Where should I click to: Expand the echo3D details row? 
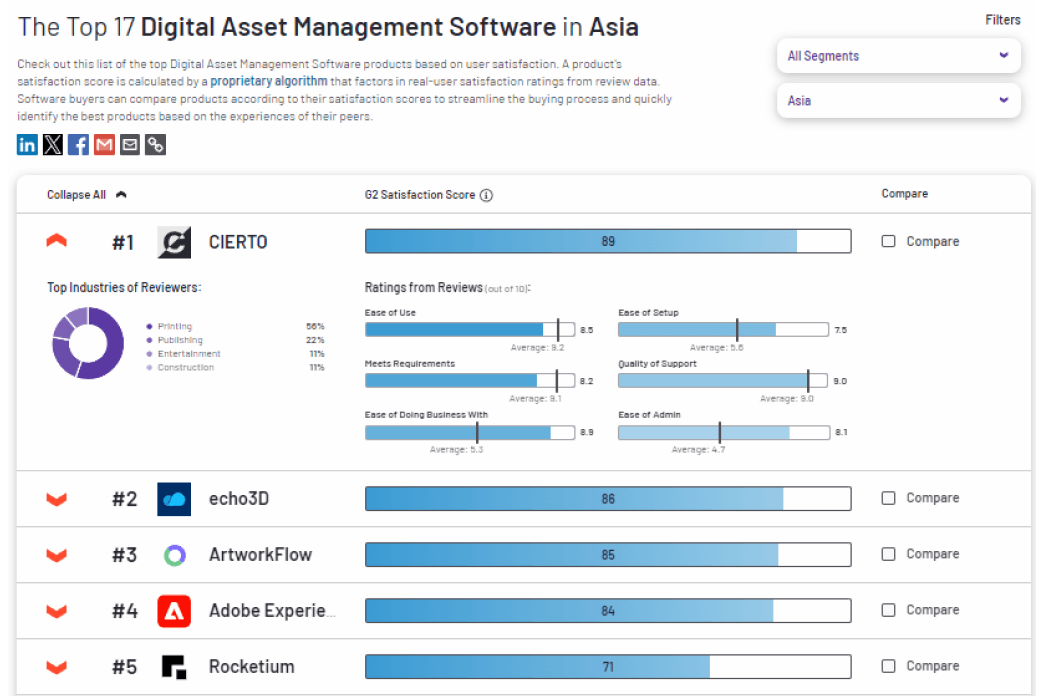point(57,499)
